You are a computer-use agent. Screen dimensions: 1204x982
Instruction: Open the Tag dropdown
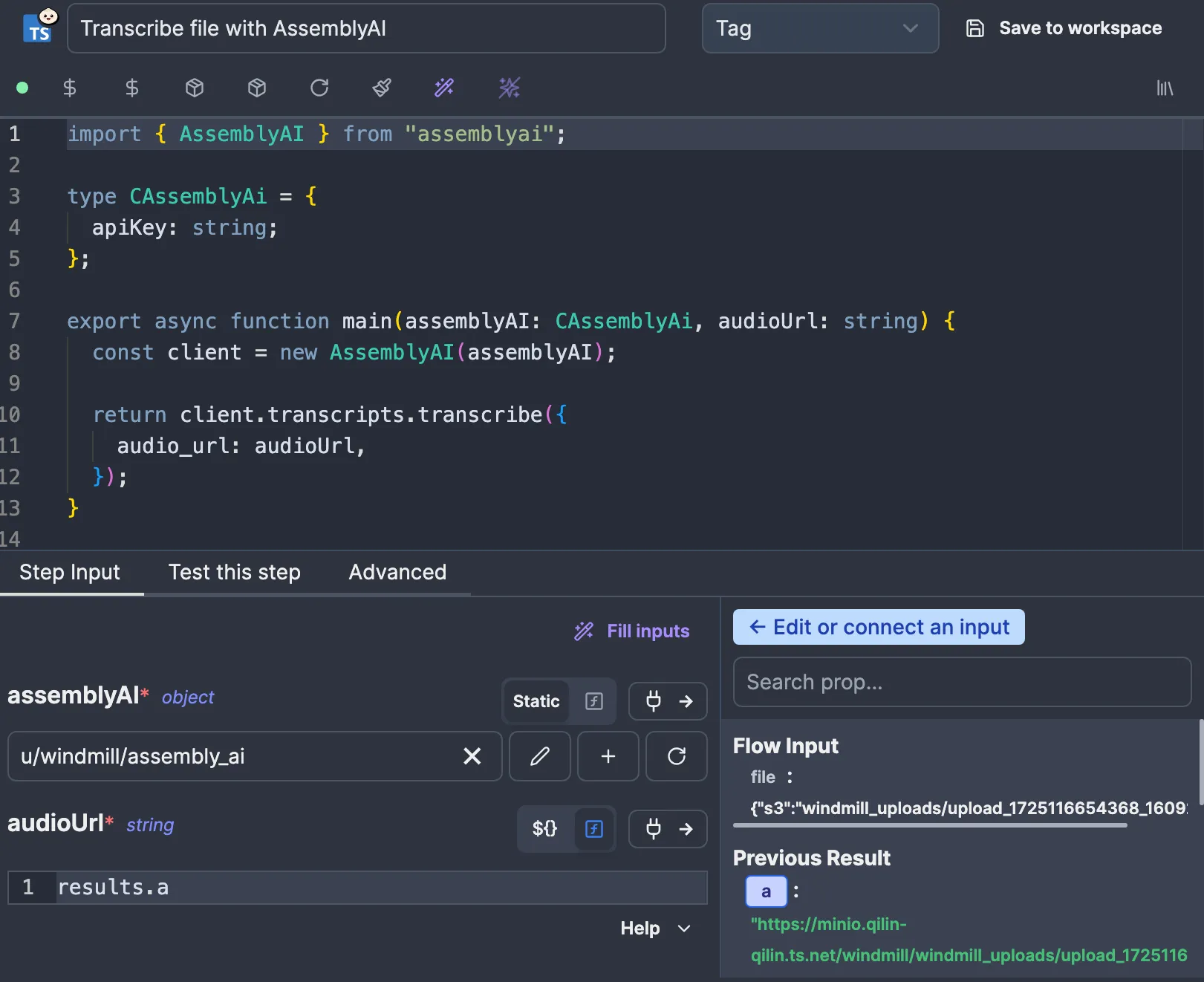(x=820, y=28)
